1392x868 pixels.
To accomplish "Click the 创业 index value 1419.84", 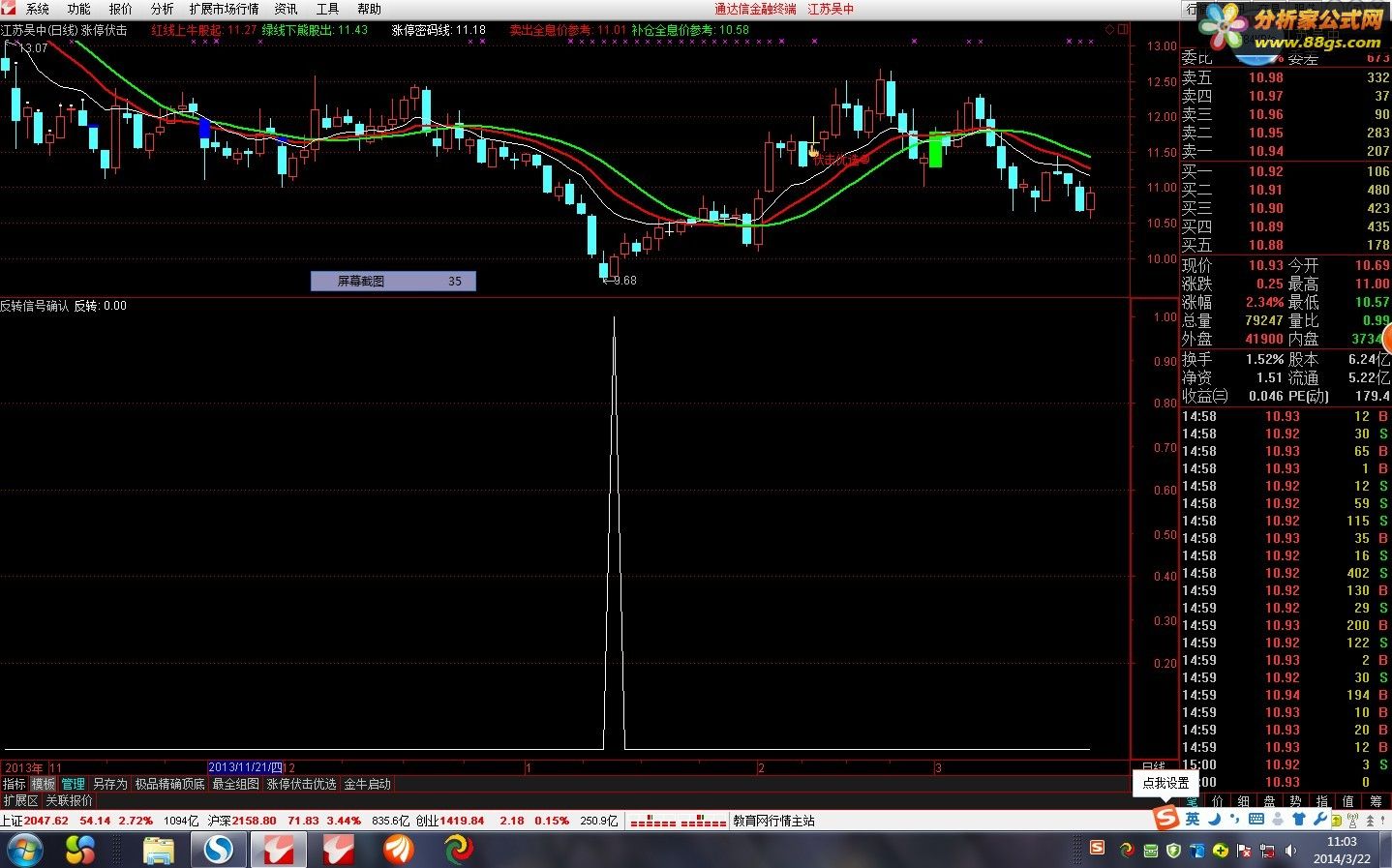I will pyautogui.click(x=463, y=821).
